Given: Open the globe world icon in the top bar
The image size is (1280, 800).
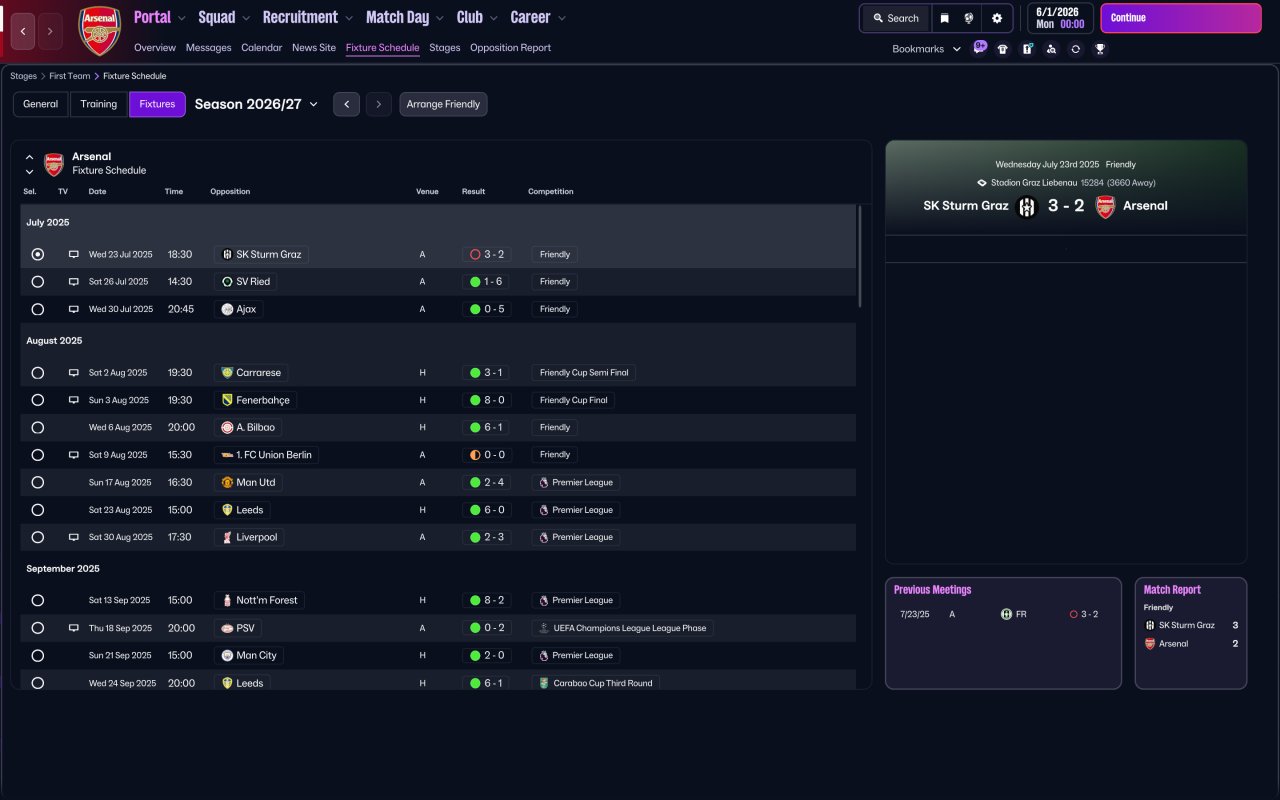Looking at the screenshot, I should click(x=969, y=18).
